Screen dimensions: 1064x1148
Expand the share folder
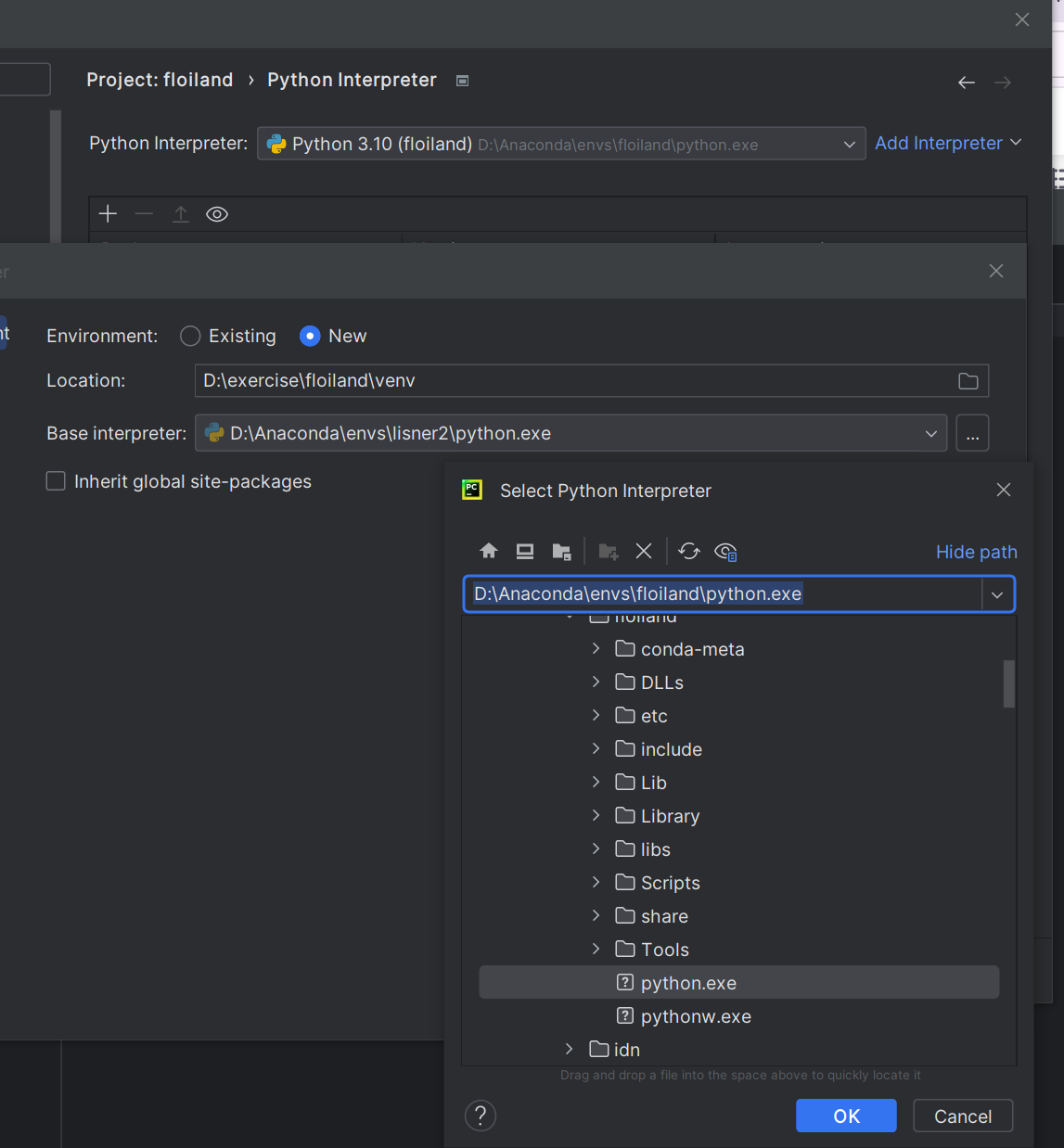coord(596,915)
